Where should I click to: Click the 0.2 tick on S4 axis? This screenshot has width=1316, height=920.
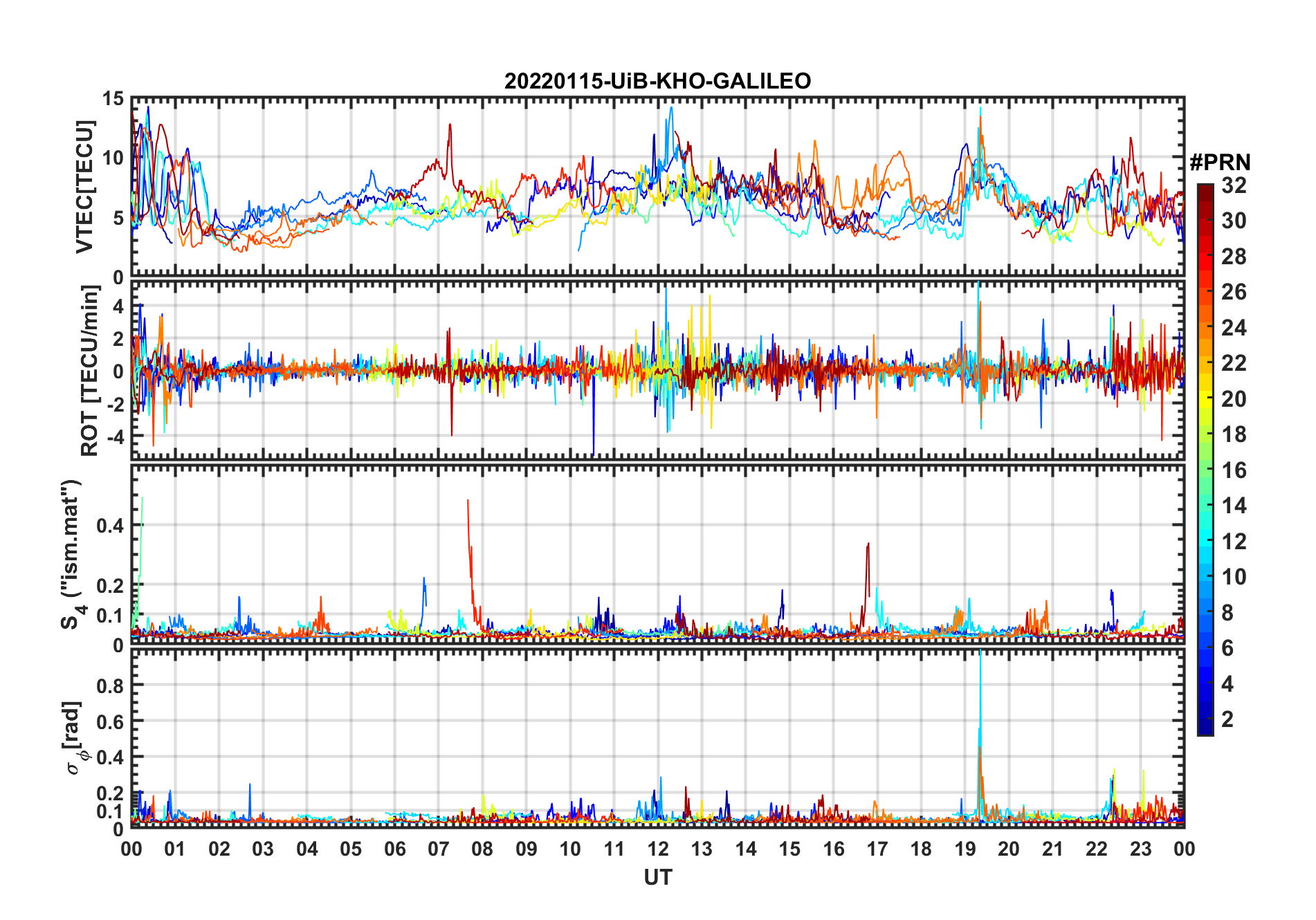point(109,585)
